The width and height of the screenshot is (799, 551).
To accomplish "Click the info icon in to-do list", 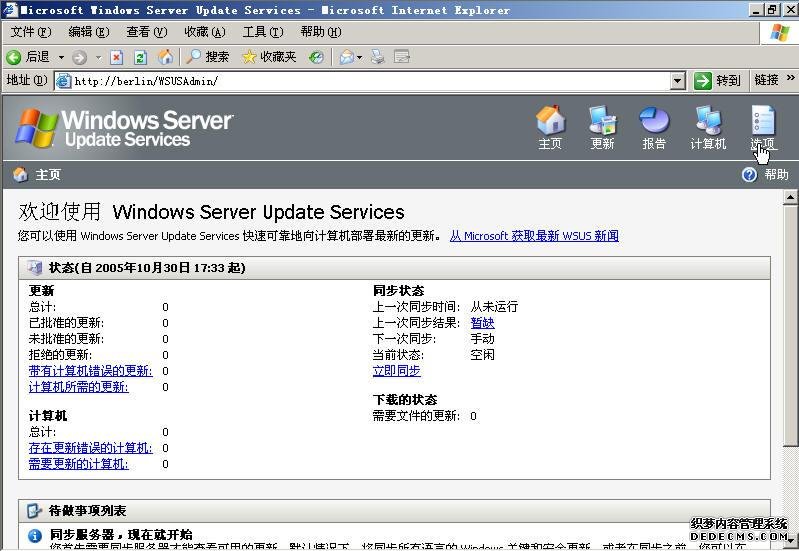I will tap(35, 536).
